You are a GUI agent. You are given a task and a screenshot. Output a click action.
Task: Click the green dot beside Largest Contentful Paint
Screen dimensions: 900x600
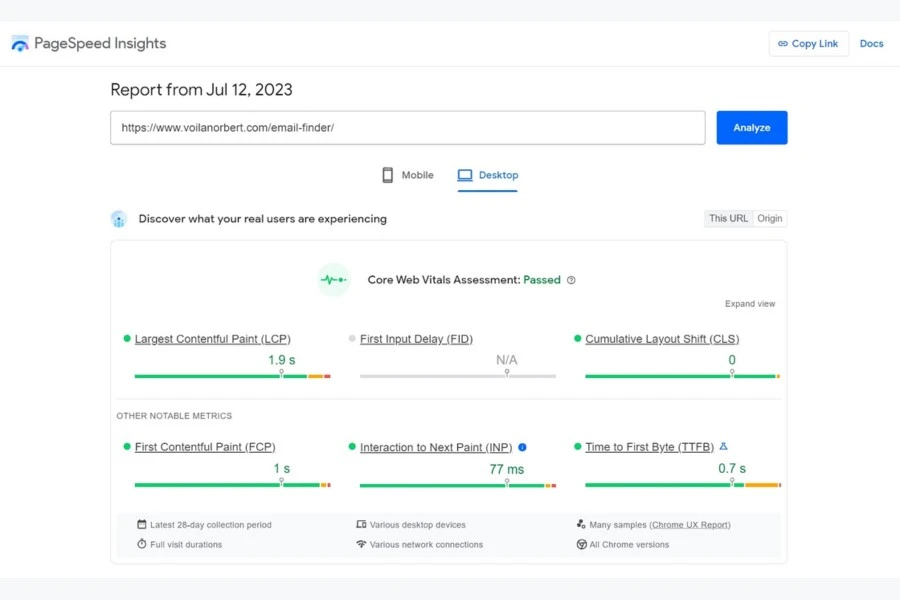(x=129, y=339)
